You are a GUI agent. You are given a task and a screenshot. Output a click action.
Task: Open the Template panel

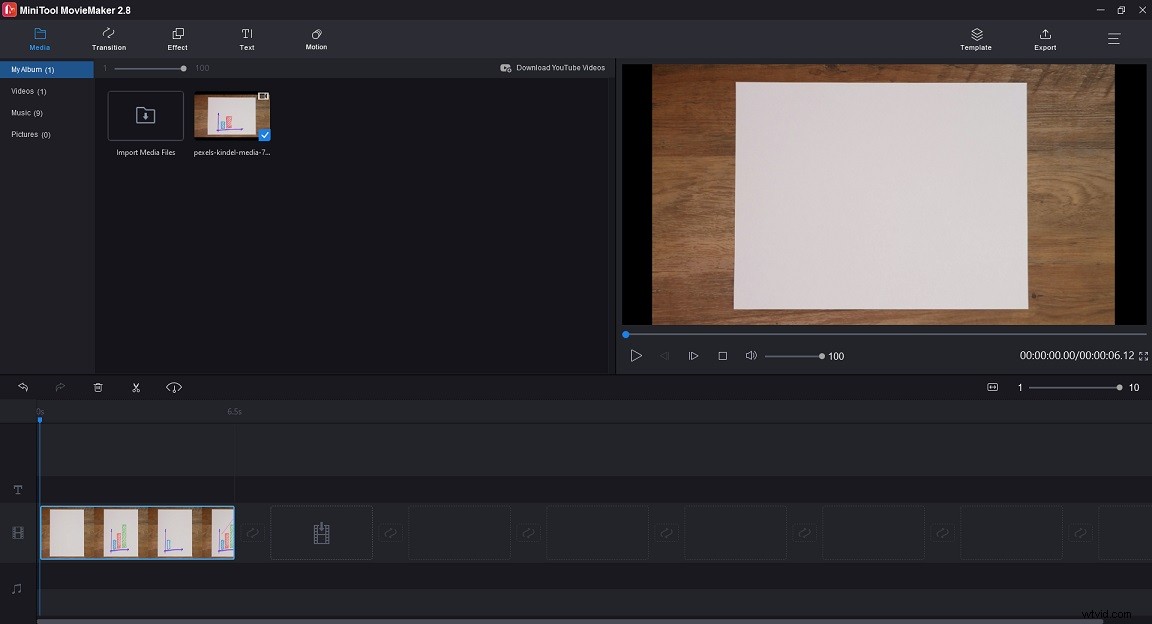[x=975, y=39]
